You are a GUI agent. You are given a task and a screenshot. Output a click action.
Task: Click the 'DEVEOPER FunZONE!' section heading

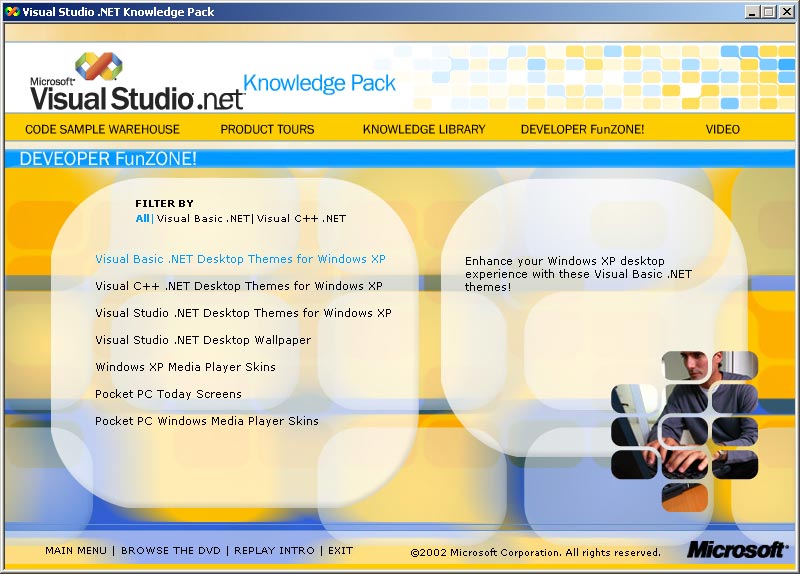click(x=108, y=159)
